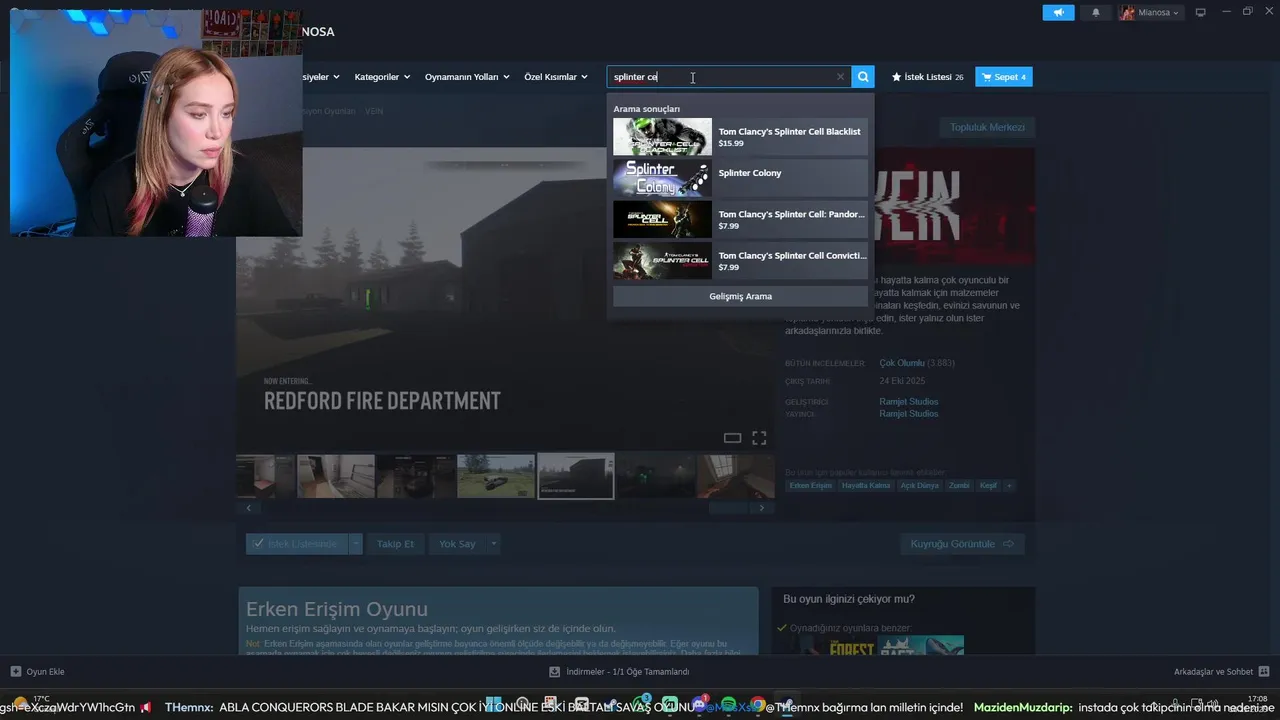Select the Erken Erişim tag
Screen dimensions: 1280x720
tap(810, 486)
